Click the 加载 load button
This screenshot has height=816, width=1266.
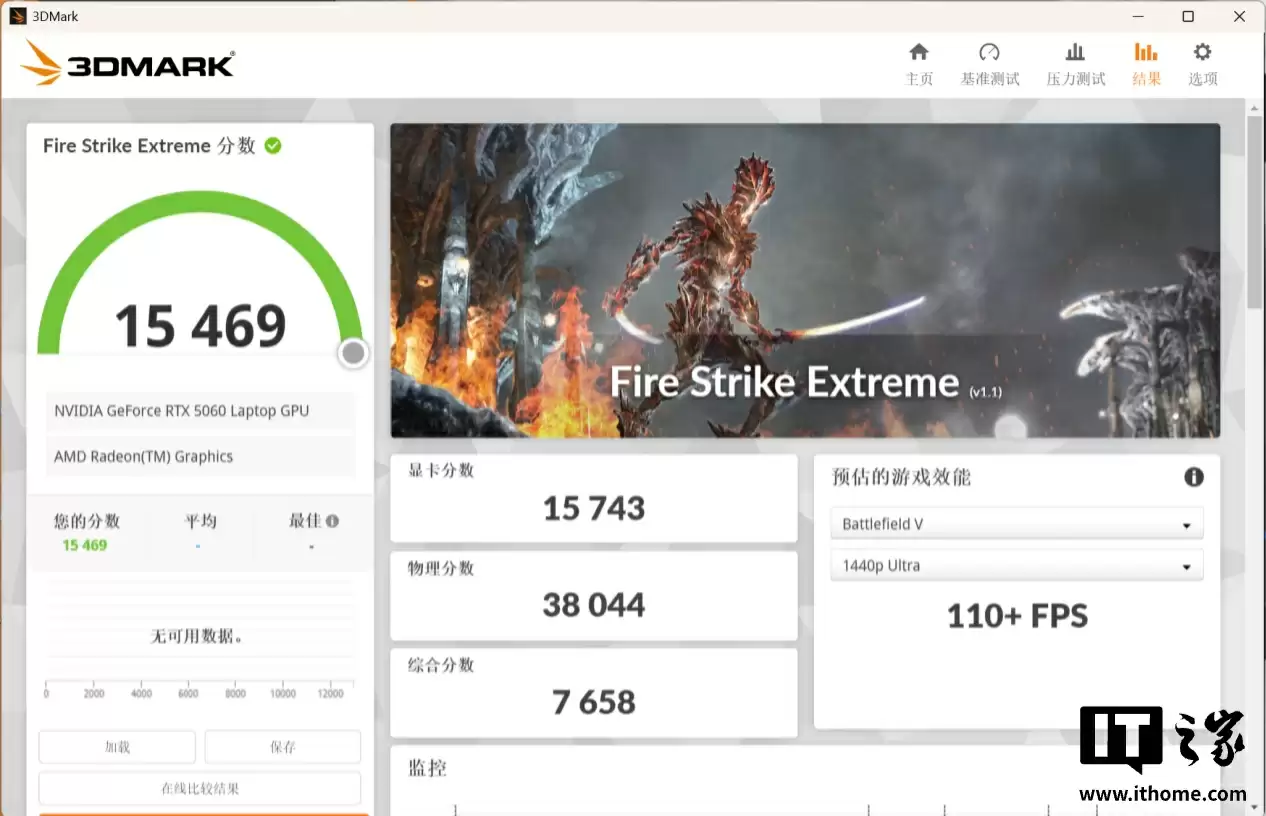pyautogui.click(x=117, y=746)
